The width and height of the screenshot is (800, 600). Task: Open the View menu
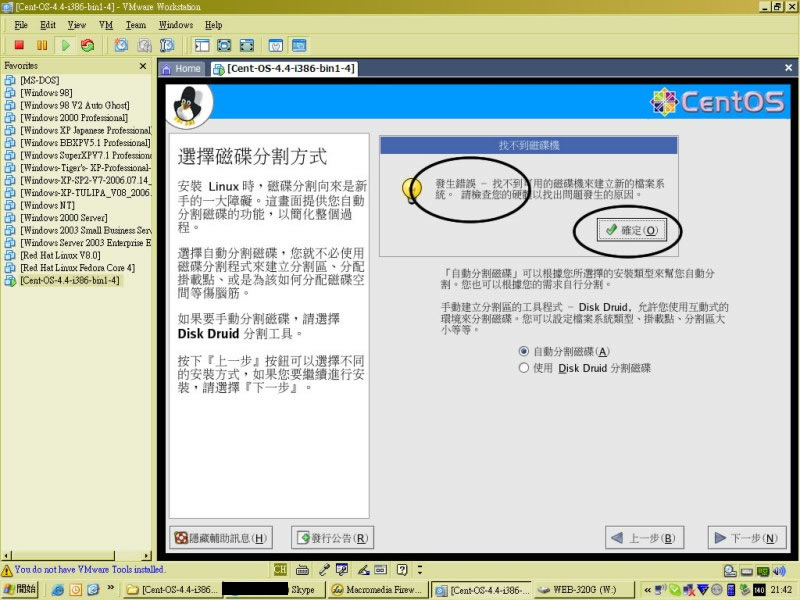(77, 25)
